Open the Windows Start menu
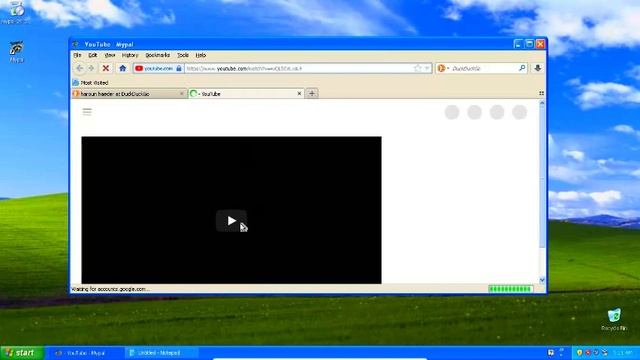Viewport: 640px width, 360px height. point(21,353)
